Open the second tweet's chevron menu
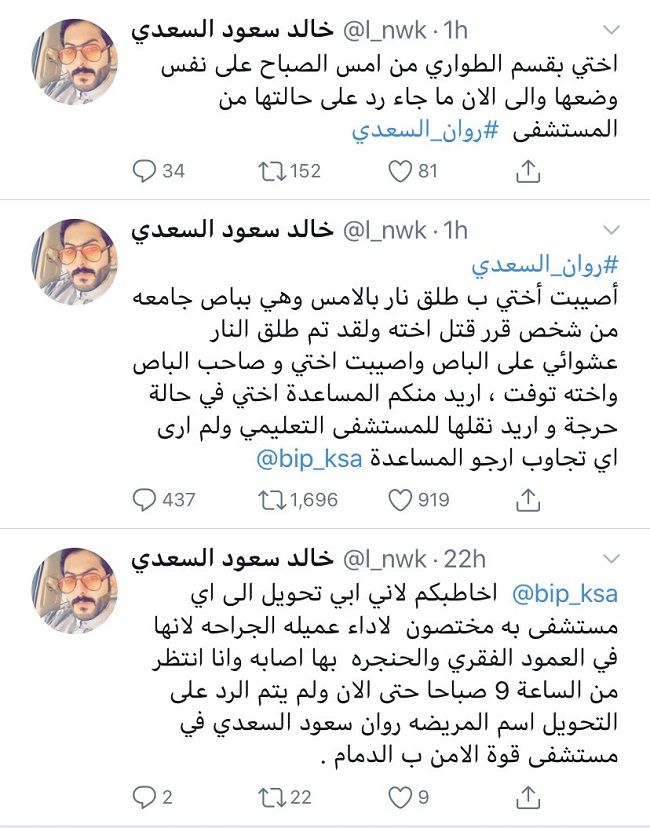 pyautogui.click(x=611, y=230)
